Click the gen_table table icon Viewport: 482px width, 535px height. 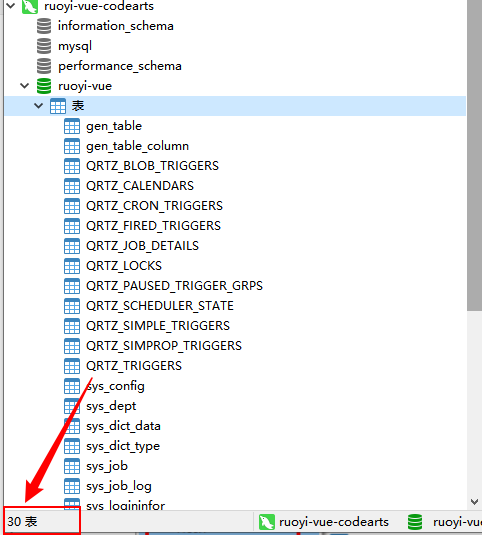pos(72,126)
